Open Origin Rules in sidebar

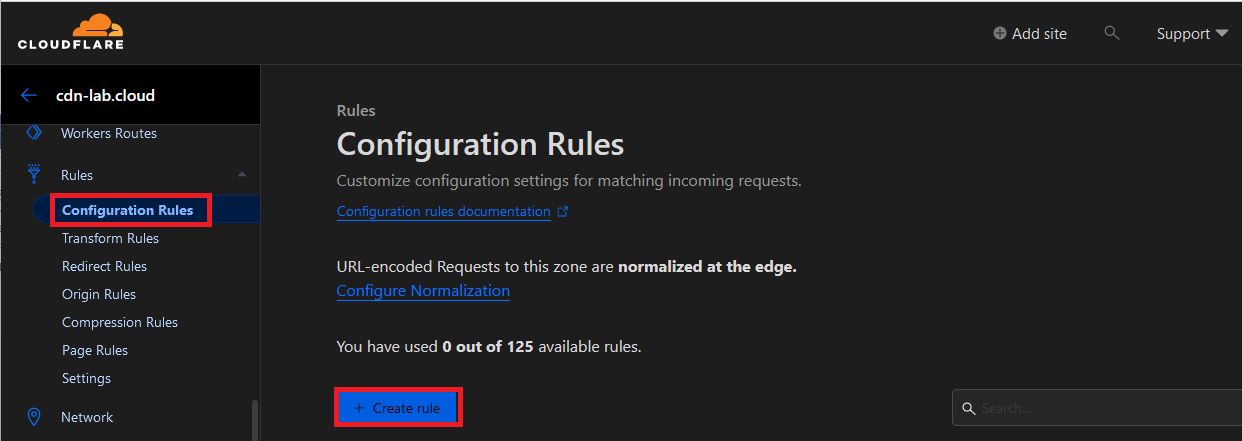click(99, 294)
